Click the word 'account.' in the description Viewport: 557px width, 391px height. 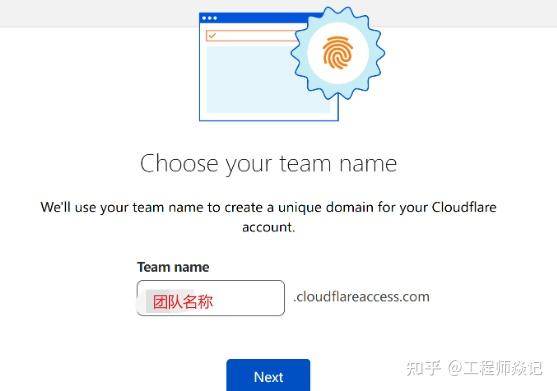click(269, 227)
